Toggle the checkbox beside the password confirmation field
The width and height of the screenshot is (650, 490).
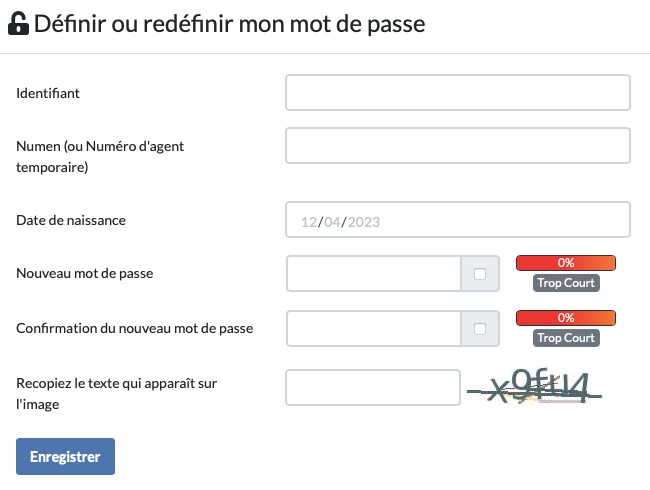click(480, 328)
